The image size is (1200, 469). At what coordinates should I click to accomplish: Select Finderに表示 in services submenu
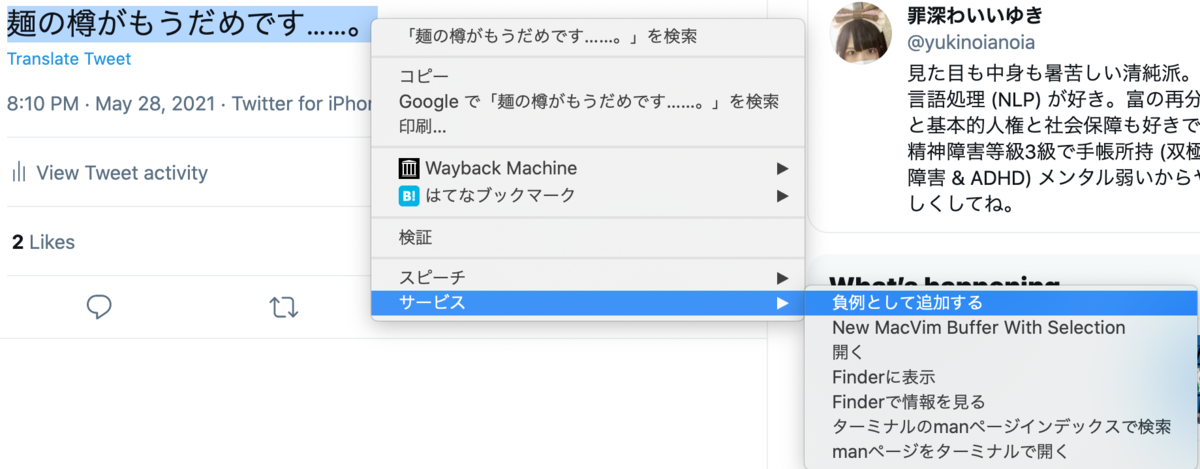[x=1002, y=377]
